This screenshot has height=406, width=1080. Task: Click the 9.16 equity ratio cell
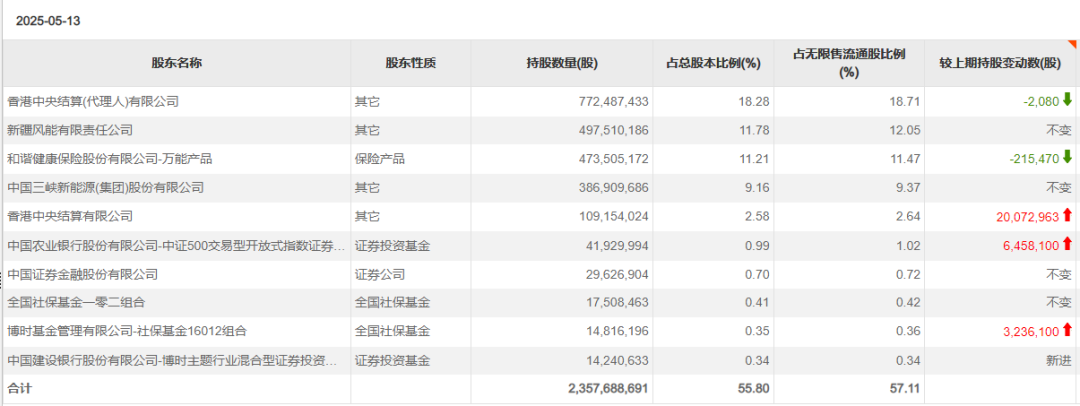tap(759, 187)
